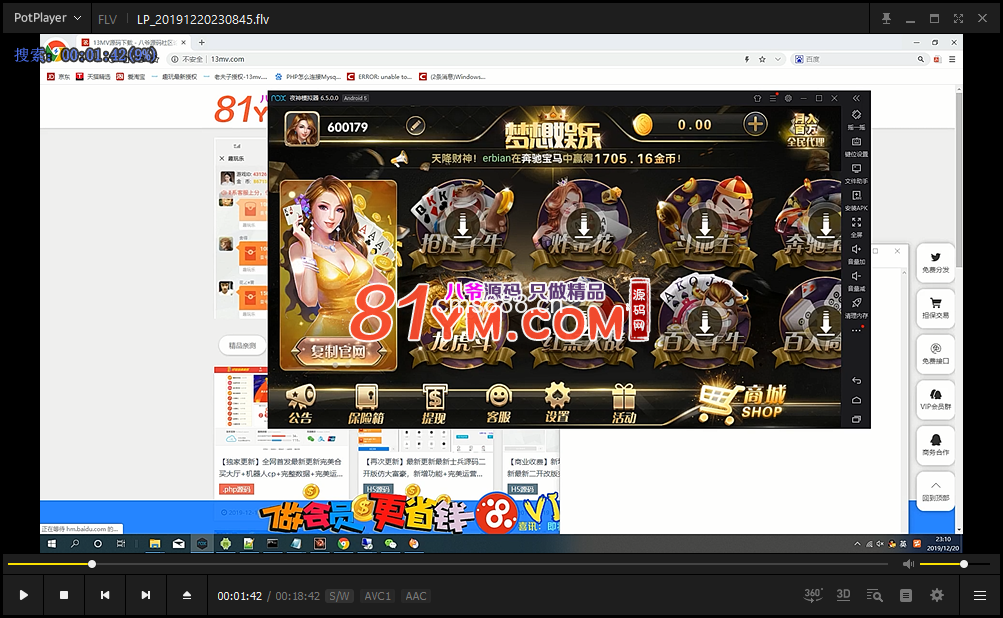
Task: Open 文件助手 file assistant in Nox
Action: (x=857, y=173)
